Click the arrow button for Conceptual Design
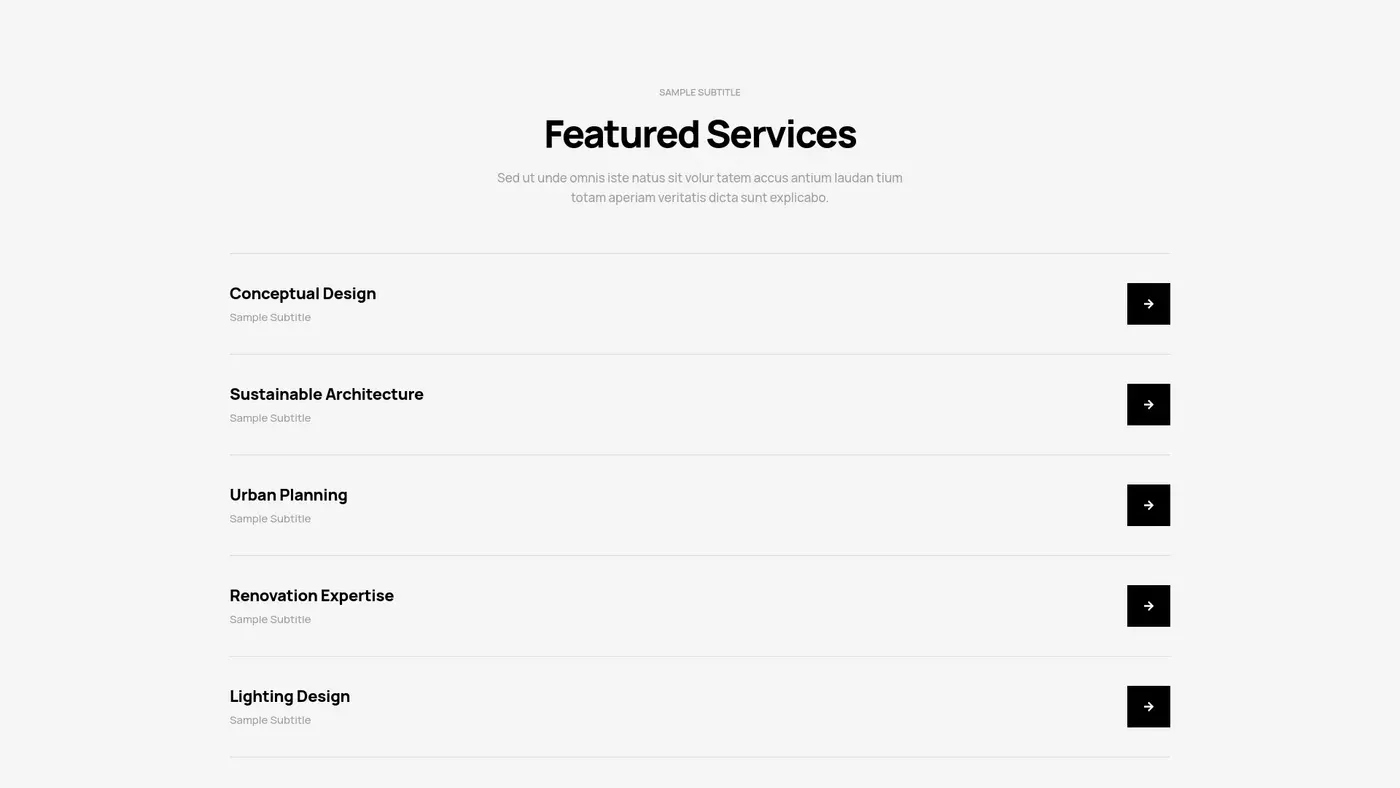1400x788 pixels. [1148, 304]
